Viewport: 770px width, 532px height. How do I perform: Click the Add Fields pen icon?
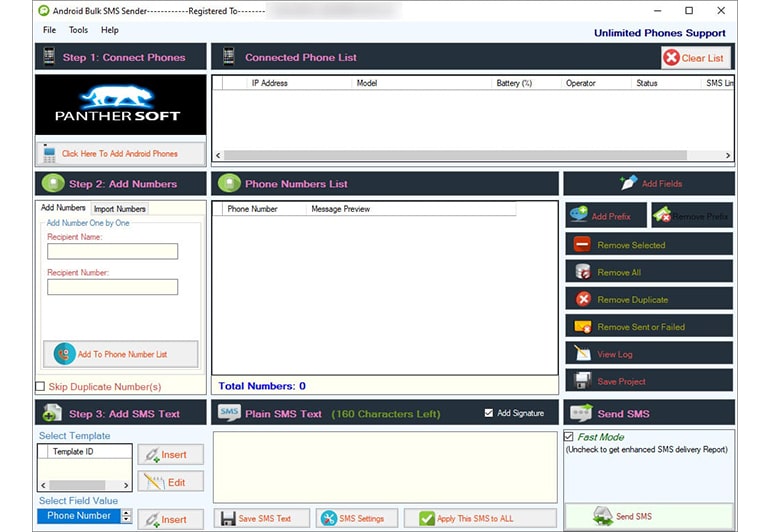pyautogui.click(x=628, y=183)
